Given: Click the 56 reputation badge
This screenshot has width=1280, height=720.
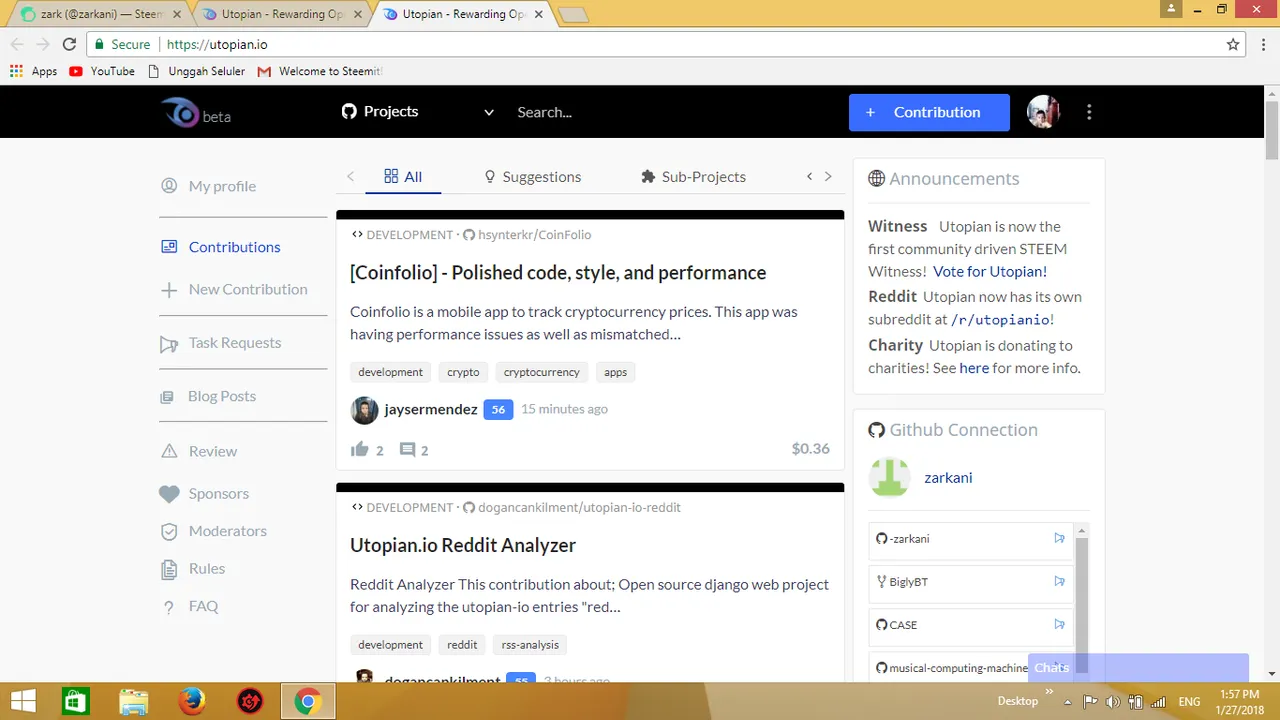Looking at the screenshot, I should click(x=498, y=409).
